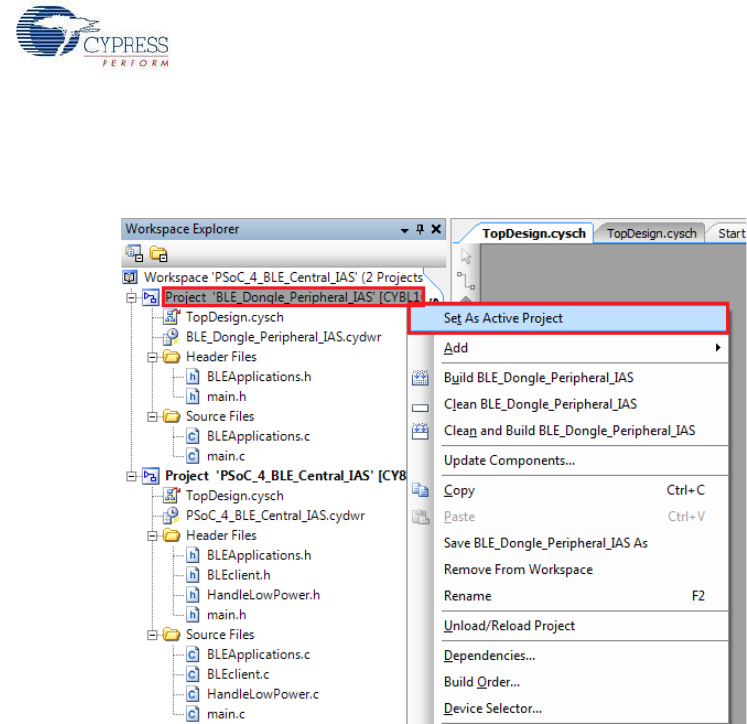Choose Build BLE_Dongle_Peripheral_IAS

click(582, 378)
